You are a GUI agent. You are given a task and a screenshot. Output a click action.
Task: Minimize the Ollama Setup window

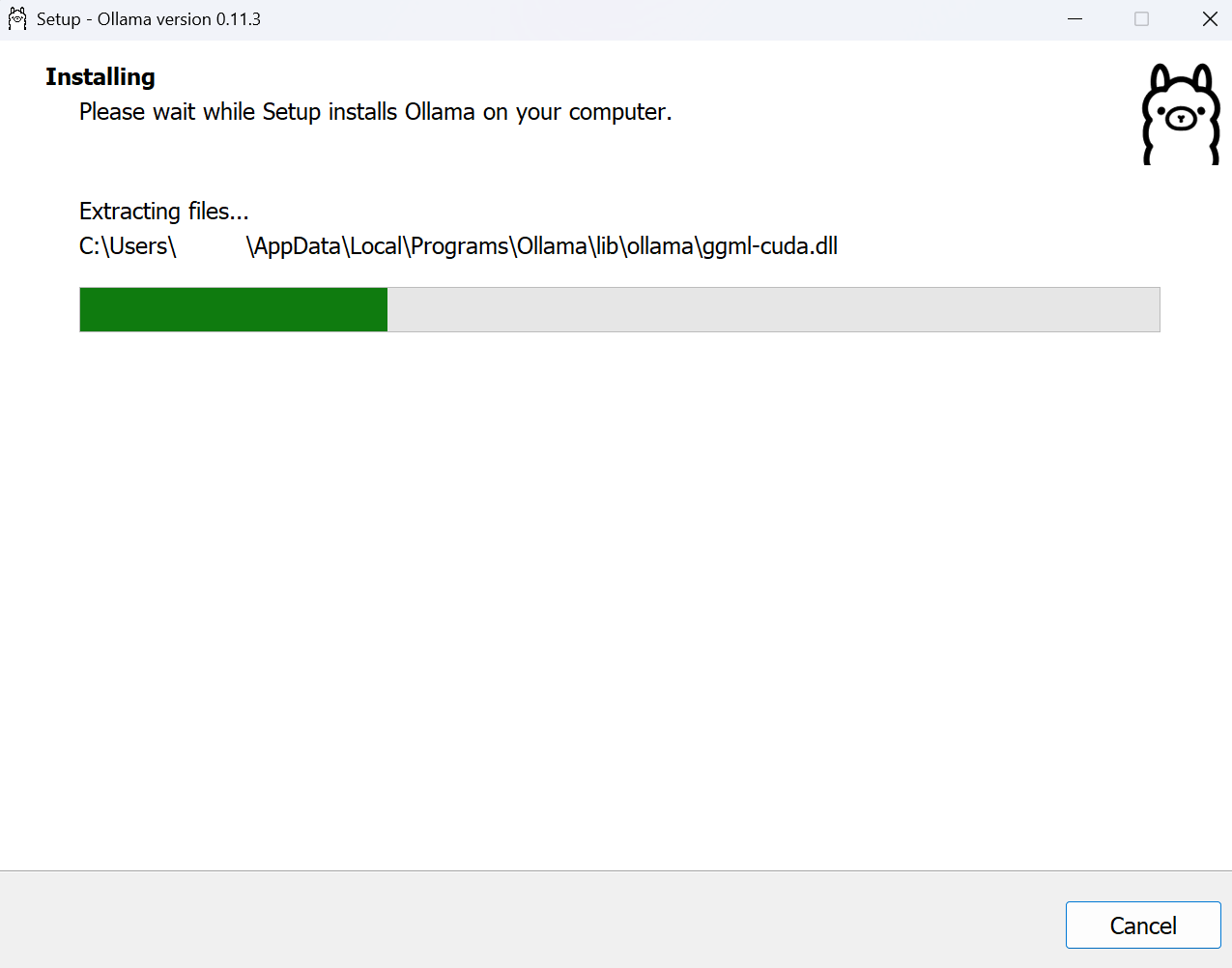pos(1074,19)
